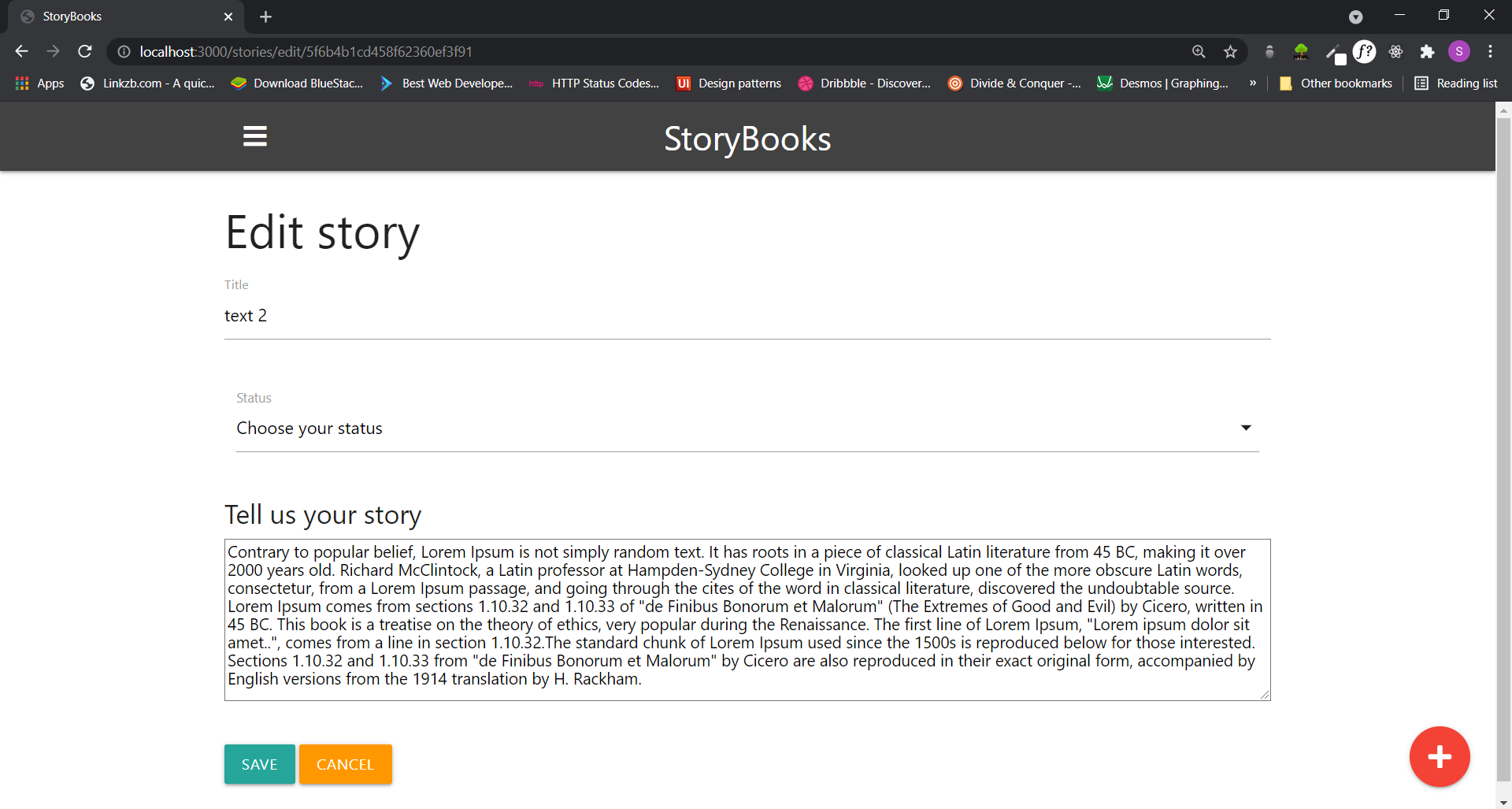The width and height of the screenshot is (1512, 809).
Task: Show more bookmarks with the double chevron
Action: click(1252, 83)
